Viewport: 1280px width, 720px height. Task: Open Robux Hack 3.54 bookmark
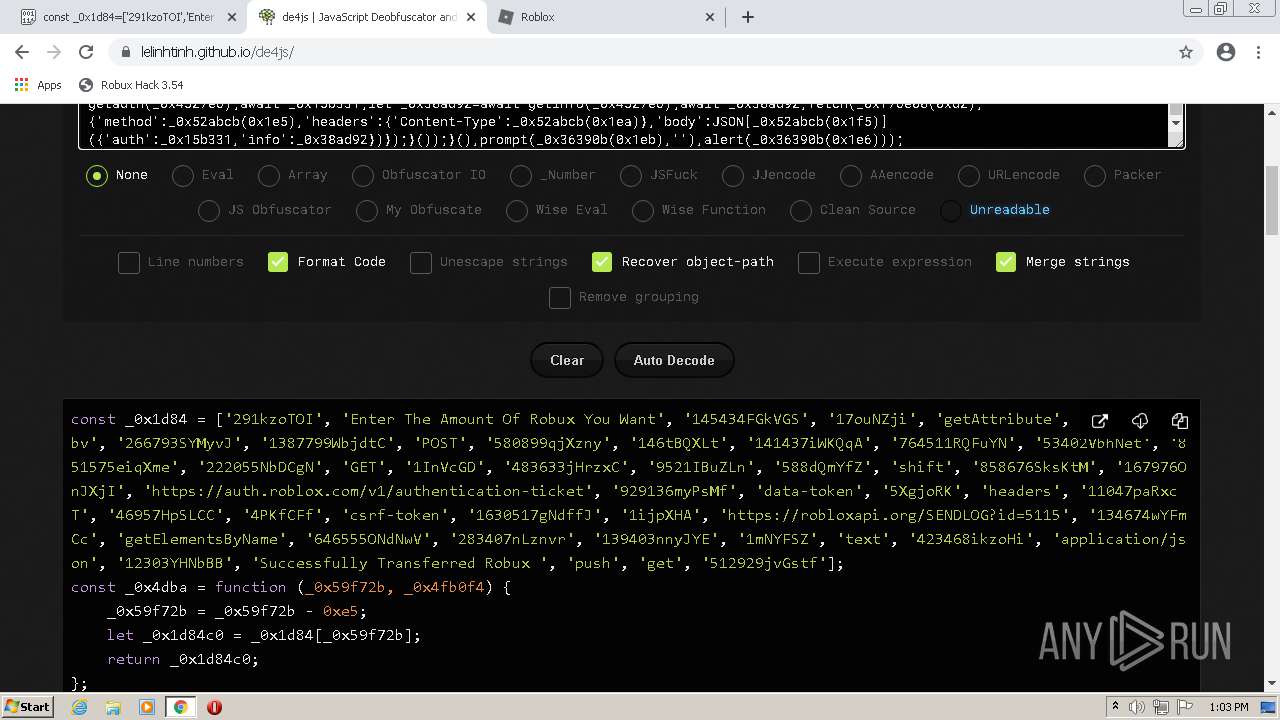click(x=131, y=85)
